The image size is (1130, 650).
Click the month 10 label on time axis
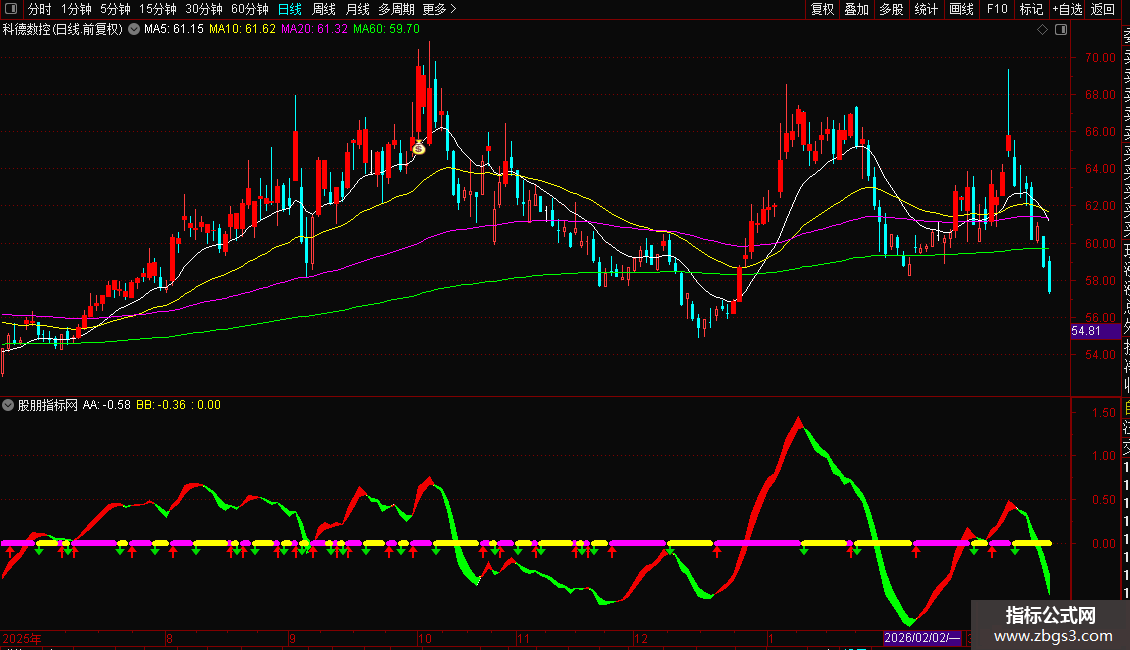coord(424,638)
